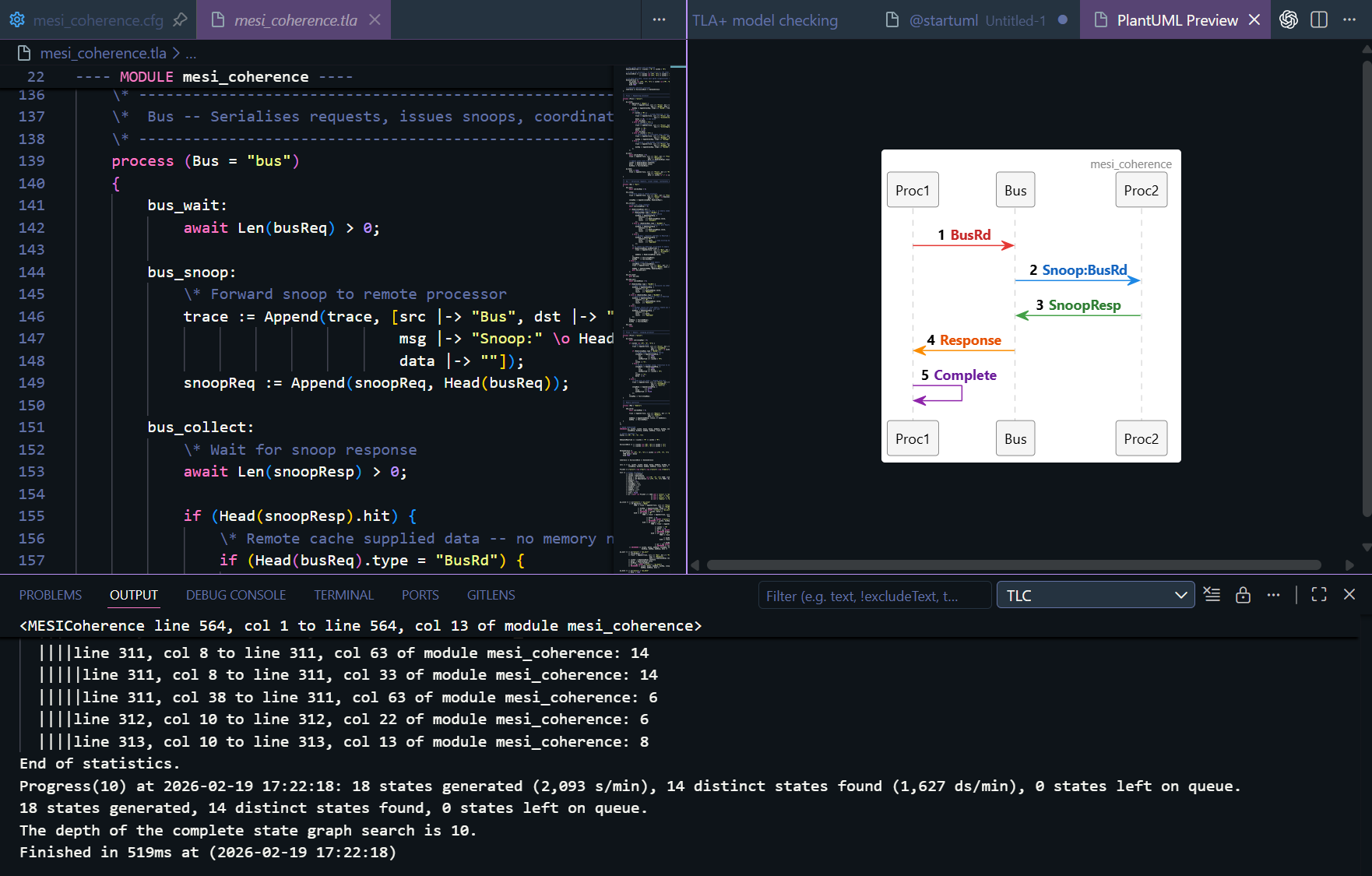
Task: Open more actions for left editor group
Action: [659, 20]
